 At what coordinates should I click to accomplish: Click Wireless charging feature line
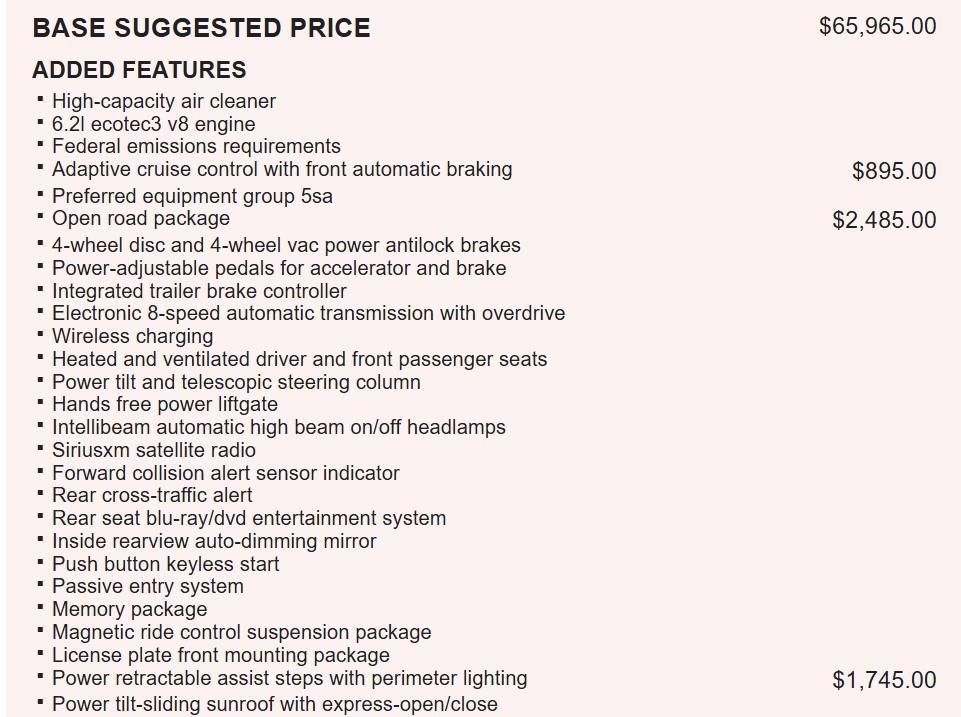pyautogui.click(x=132, y=336)
